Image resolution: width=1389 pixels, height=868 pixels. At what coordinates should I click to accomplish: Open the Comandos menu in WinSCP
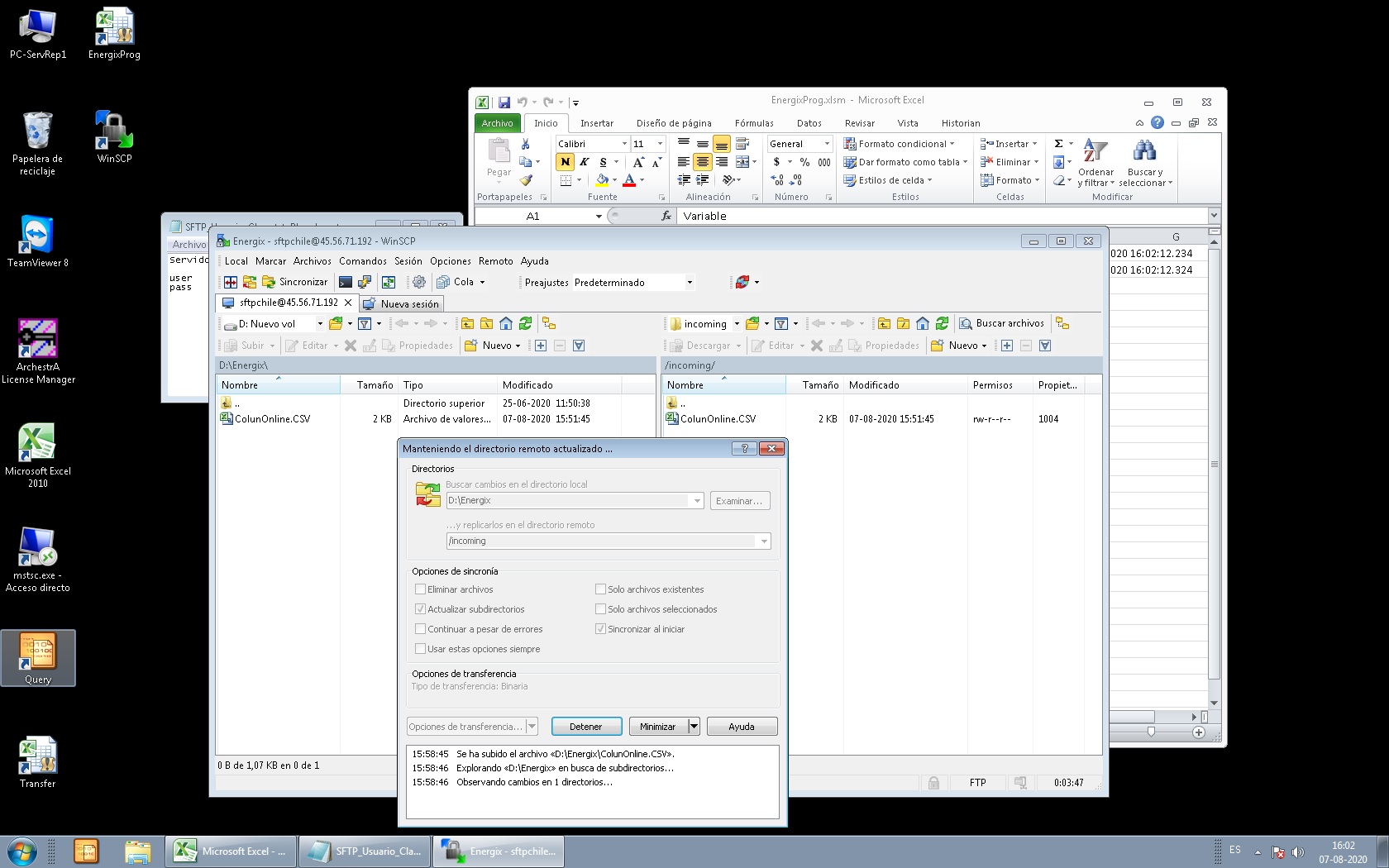tap(362, 261)
